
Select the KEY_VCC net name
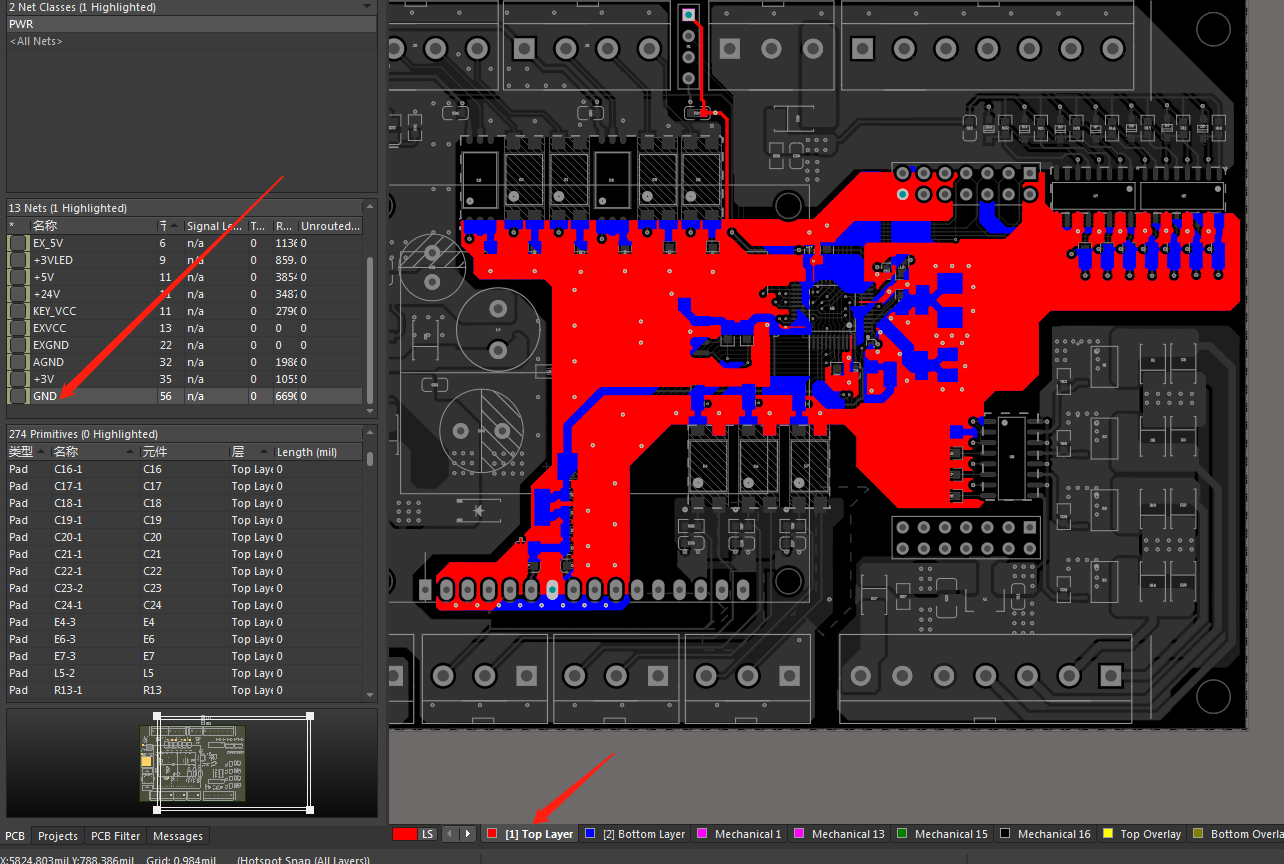(x=54, y=311)
